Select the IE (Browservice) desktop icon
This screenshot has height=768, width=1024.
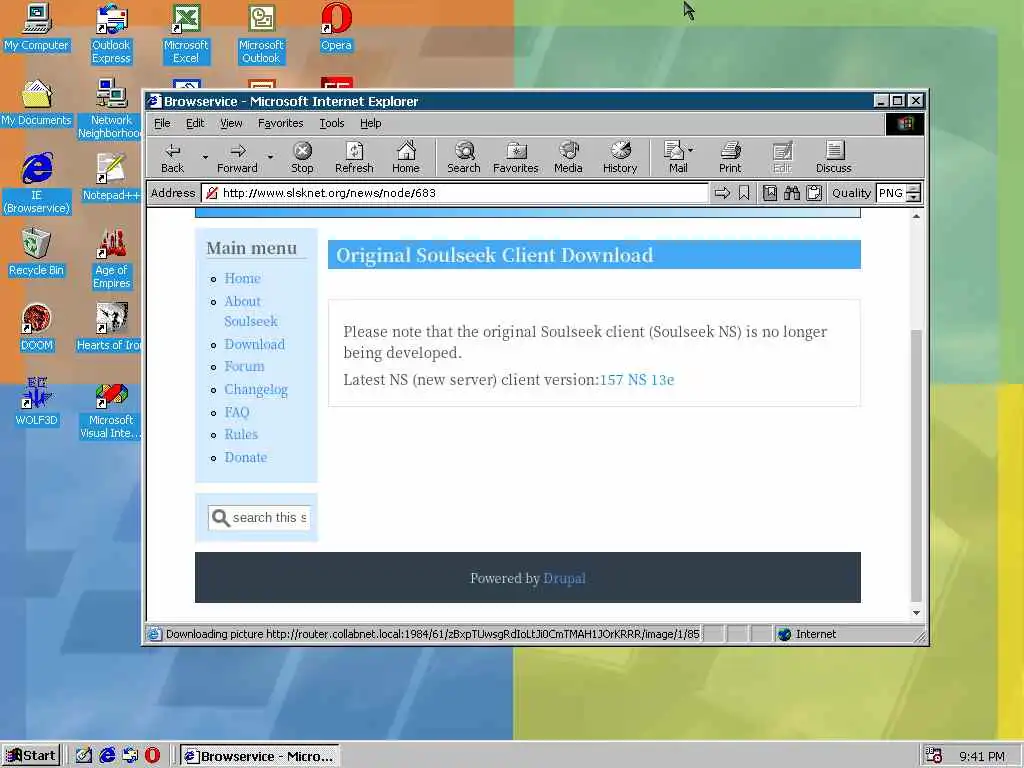pyautogui.click(x=37, y=184)
